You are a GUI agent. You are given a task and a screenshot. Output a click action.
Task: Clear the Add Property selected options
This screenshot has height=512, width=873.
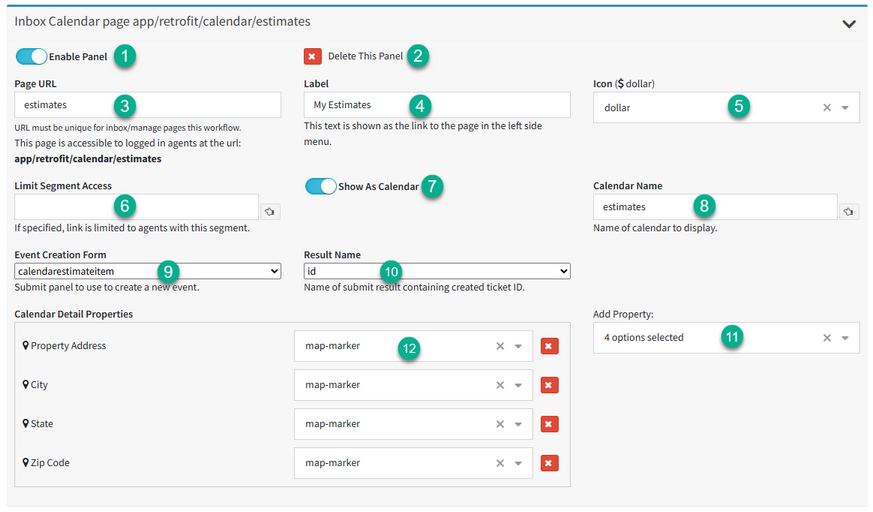tap(827, 338)
